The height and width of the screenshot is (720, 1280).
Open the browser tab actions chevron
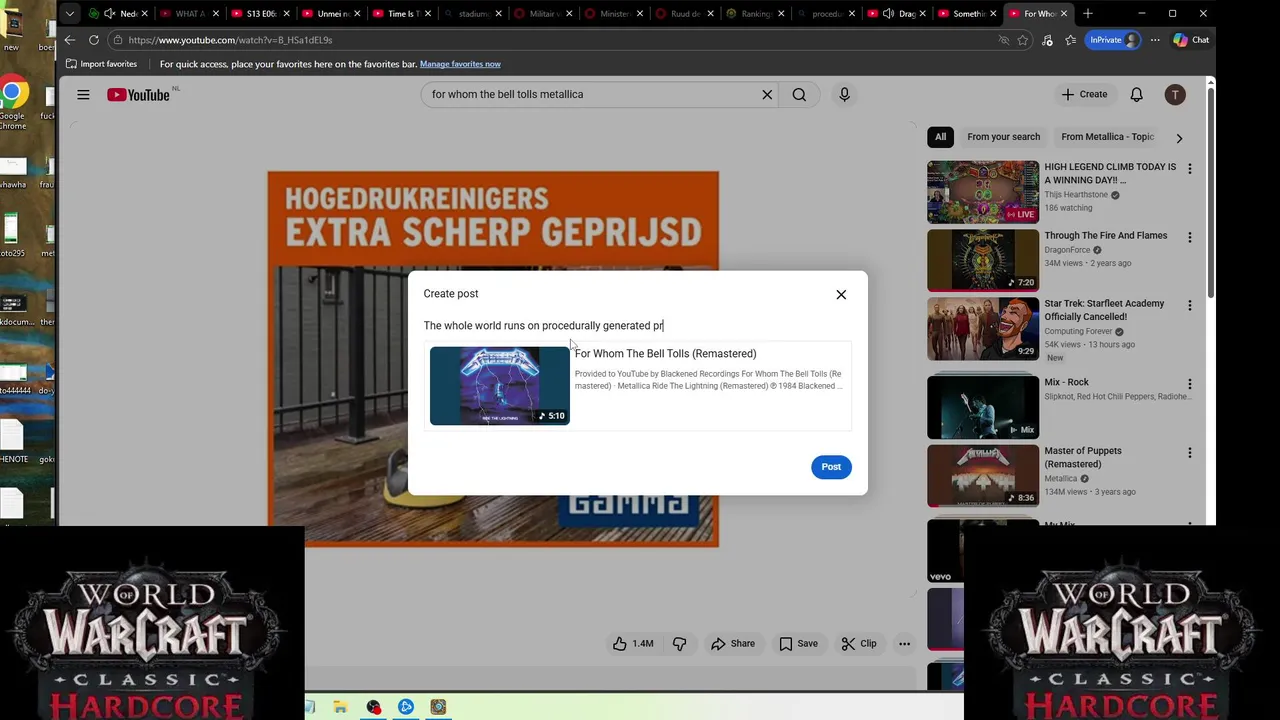click(x=69, y=14)
